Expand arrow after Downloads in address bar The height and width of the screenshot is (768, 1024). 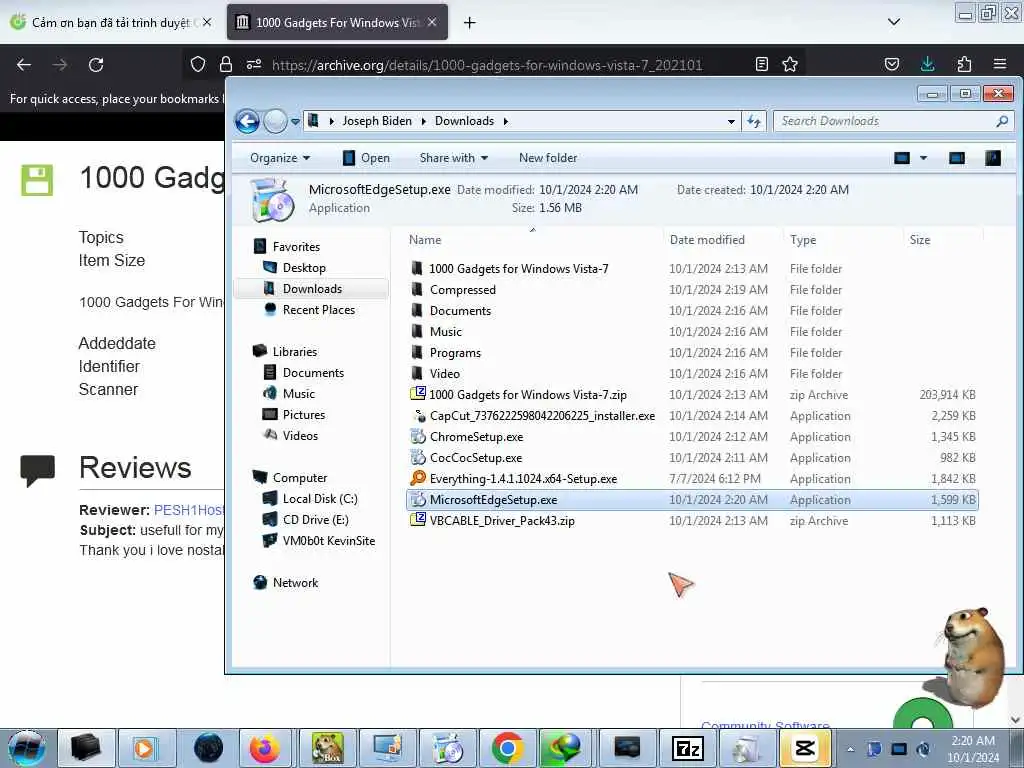pos(506,121)
